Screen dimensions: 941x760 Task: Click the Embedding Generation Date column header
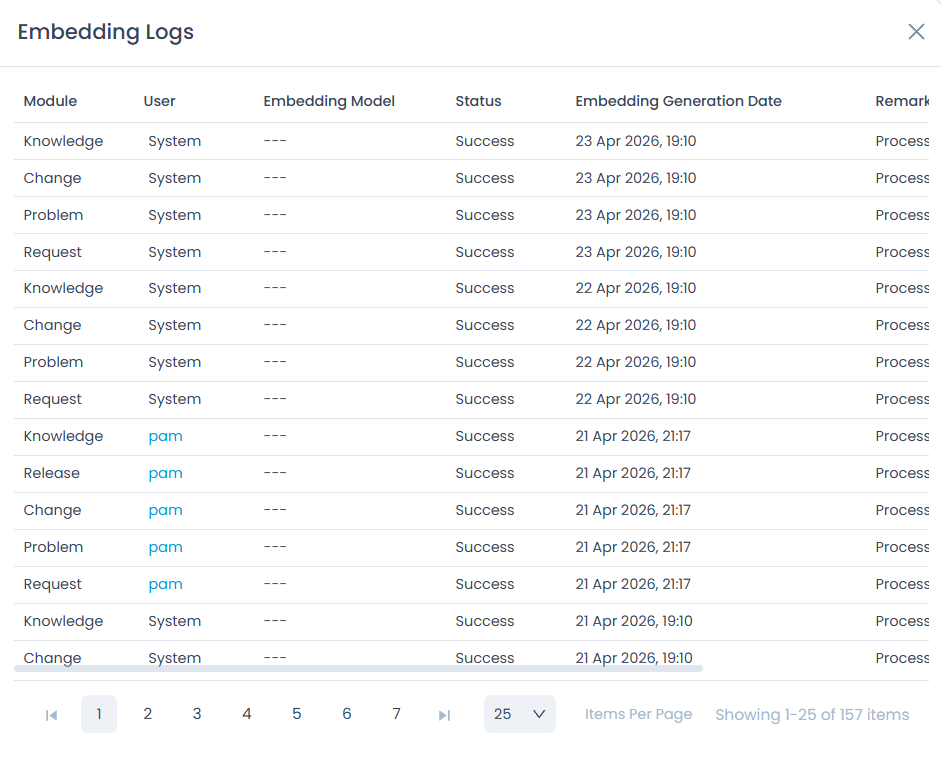[x=678, y=101]
